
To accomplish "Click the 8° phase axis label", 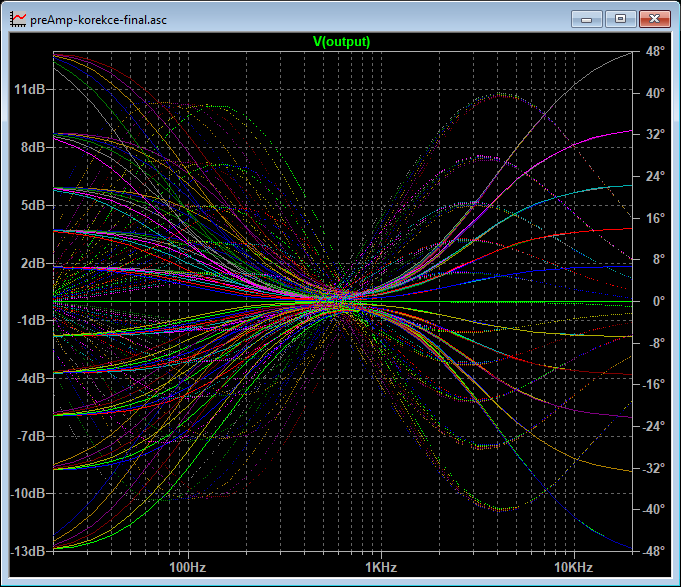I will tap(659, 260).
